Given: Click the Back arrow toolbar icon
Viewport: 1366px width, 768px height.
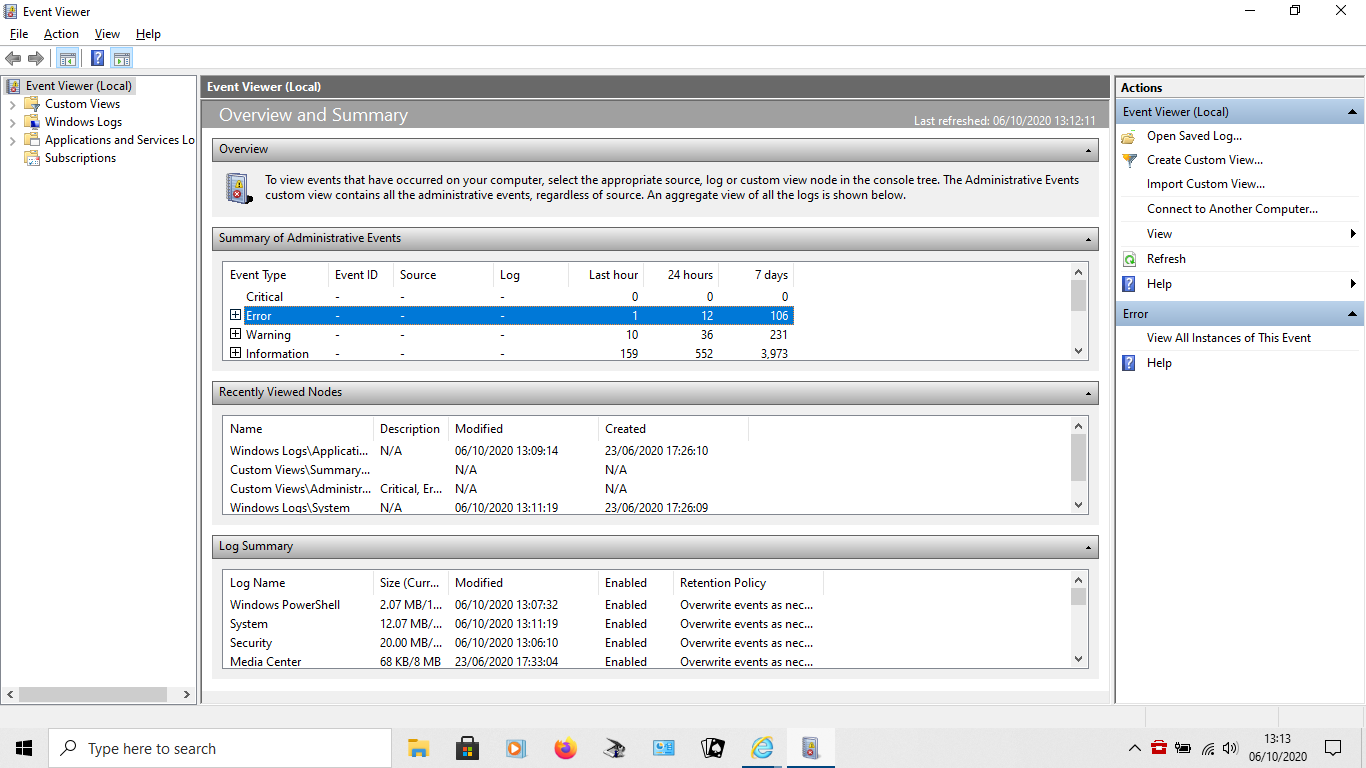Looking at the screenshot, I should [x=13, y=58].
